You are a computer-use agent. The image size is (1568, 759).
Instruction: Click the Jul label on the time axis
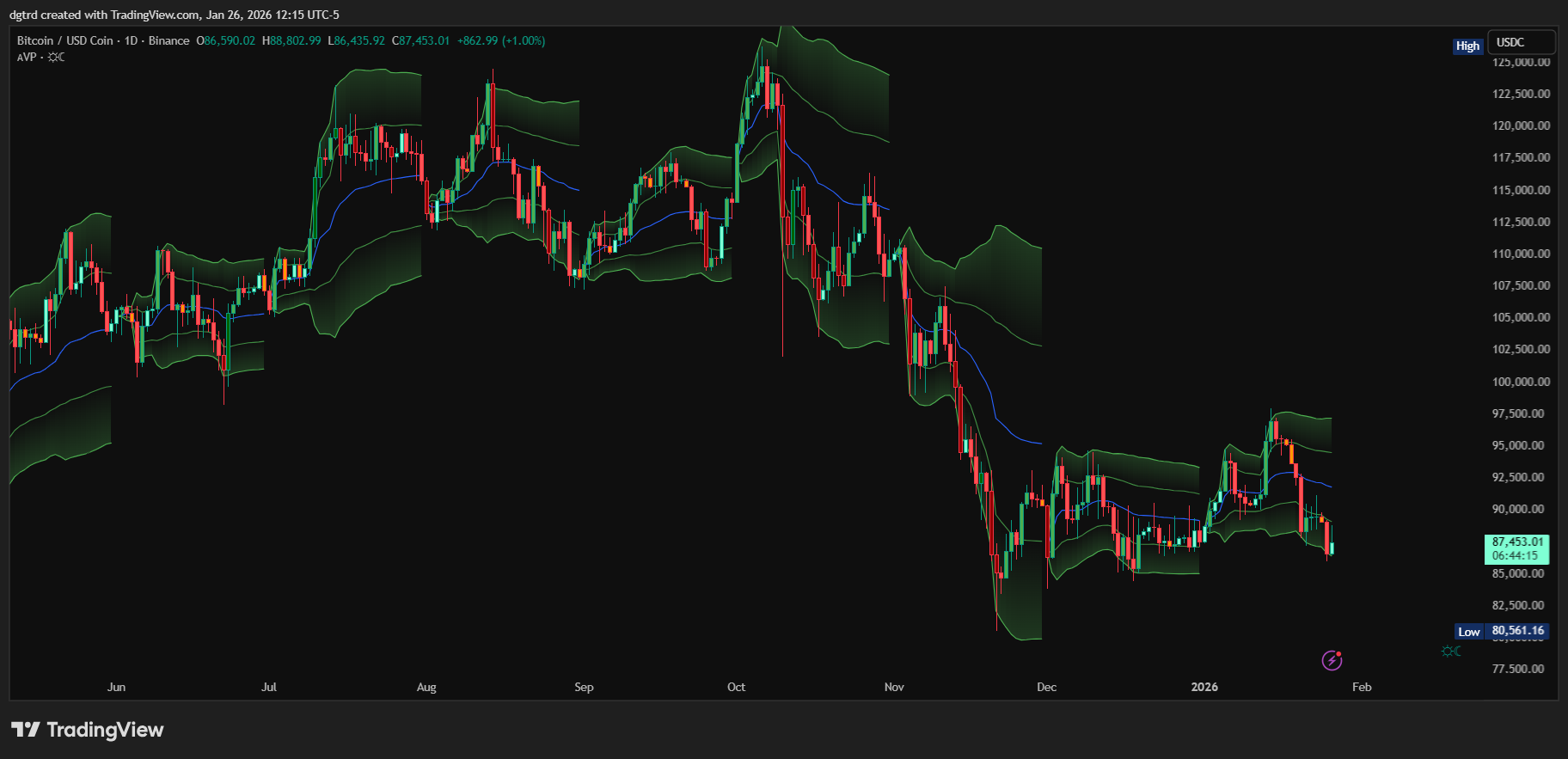coord(269,687)
